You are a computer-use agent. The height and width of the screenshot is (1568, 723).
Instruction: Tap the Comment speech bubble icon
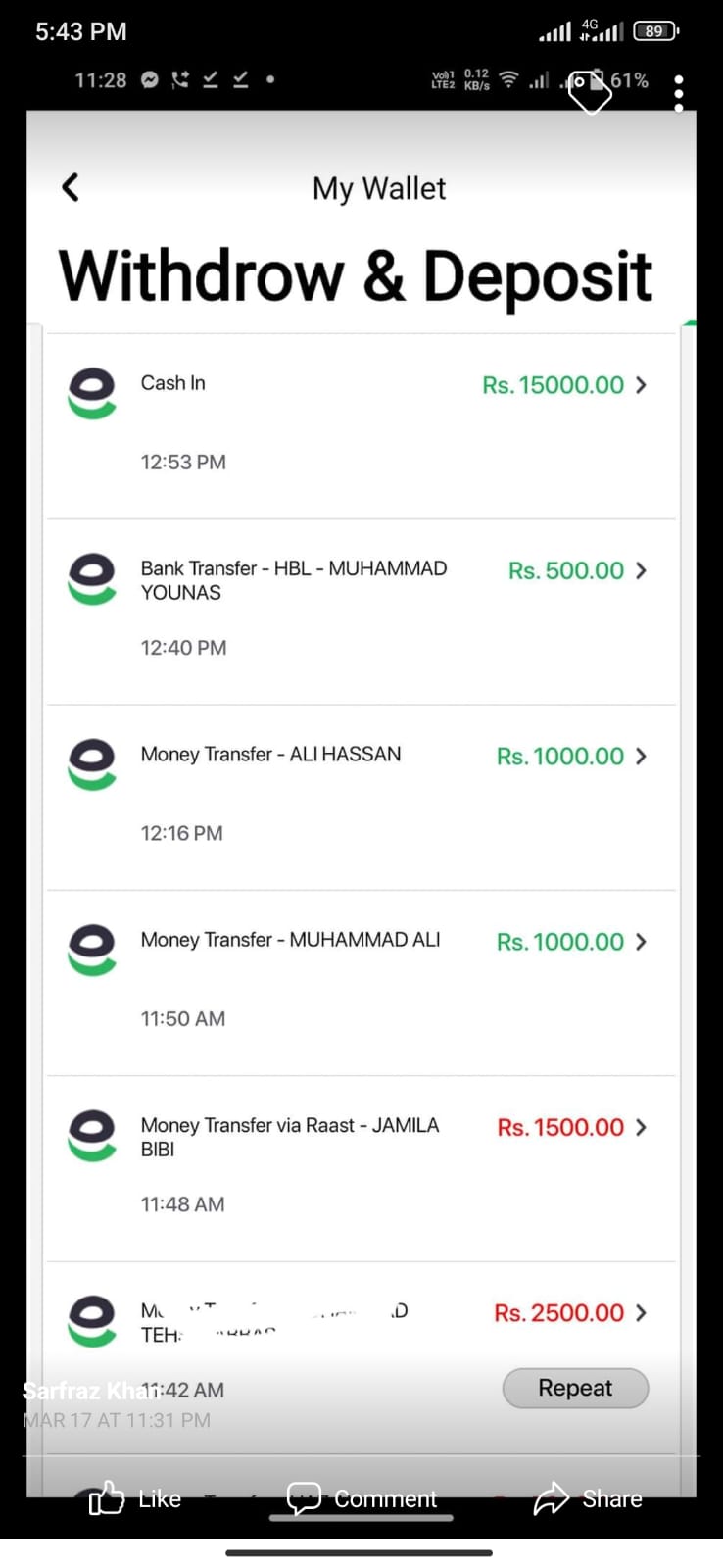(x=304, y=1498)
